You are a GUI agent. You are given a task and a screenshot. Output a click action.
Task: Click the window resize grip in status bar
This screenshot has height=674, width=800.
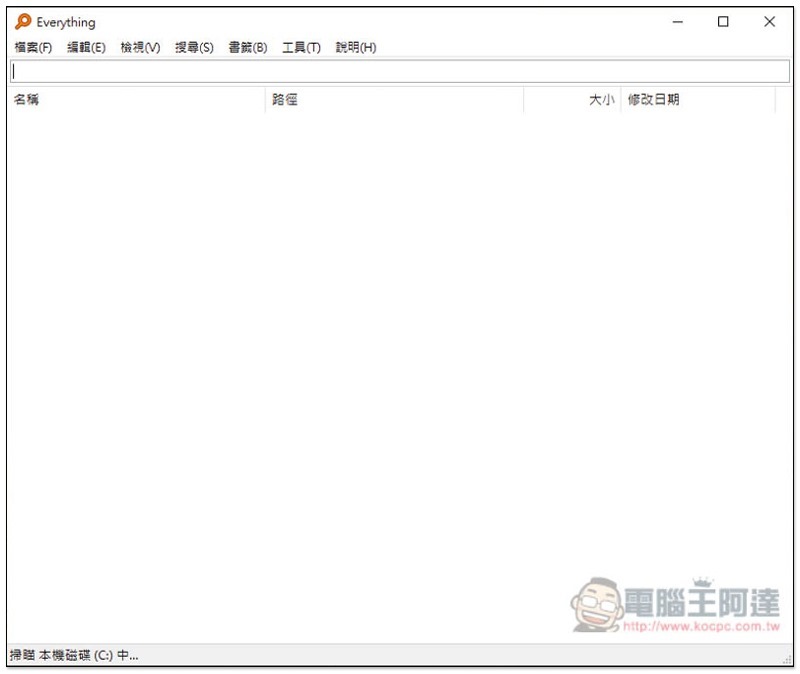[x=787, y=659]
